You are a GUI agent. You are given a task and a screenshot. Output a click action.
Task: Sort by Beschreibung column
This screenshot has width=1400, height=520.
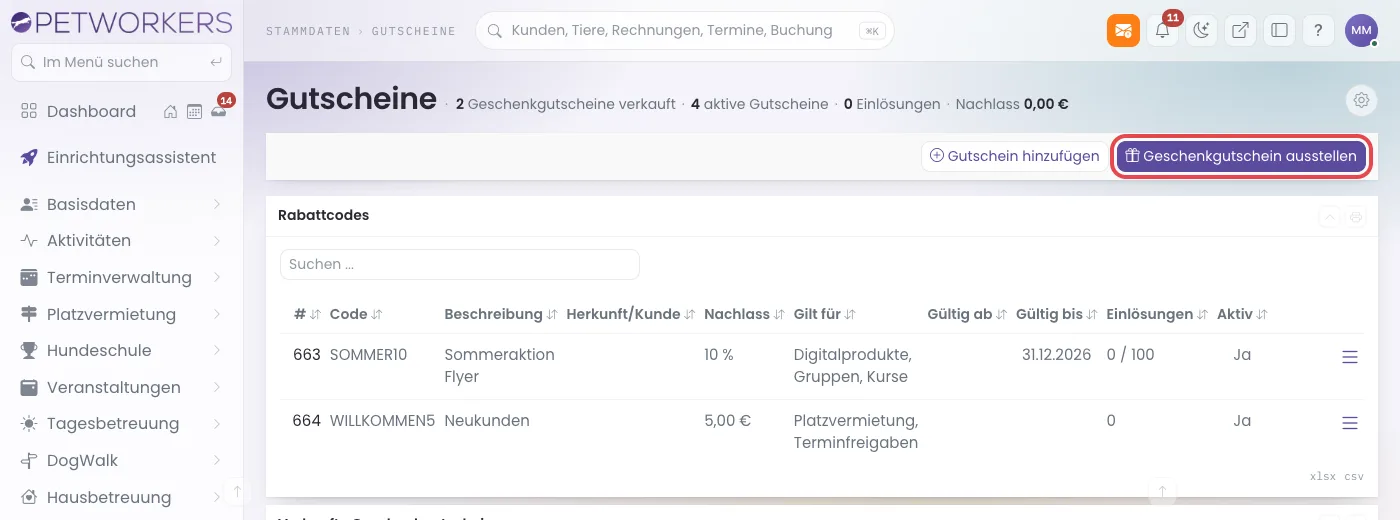501,314
